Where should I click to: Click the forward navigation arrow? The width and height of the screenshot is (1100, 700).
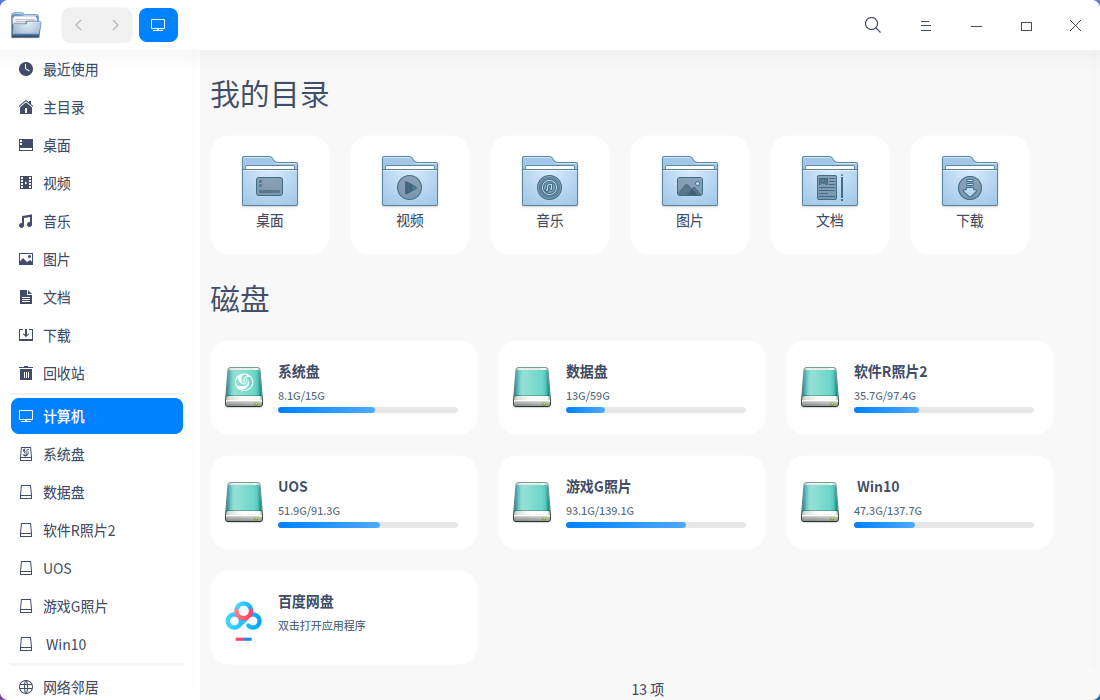[x=117, y=25]
